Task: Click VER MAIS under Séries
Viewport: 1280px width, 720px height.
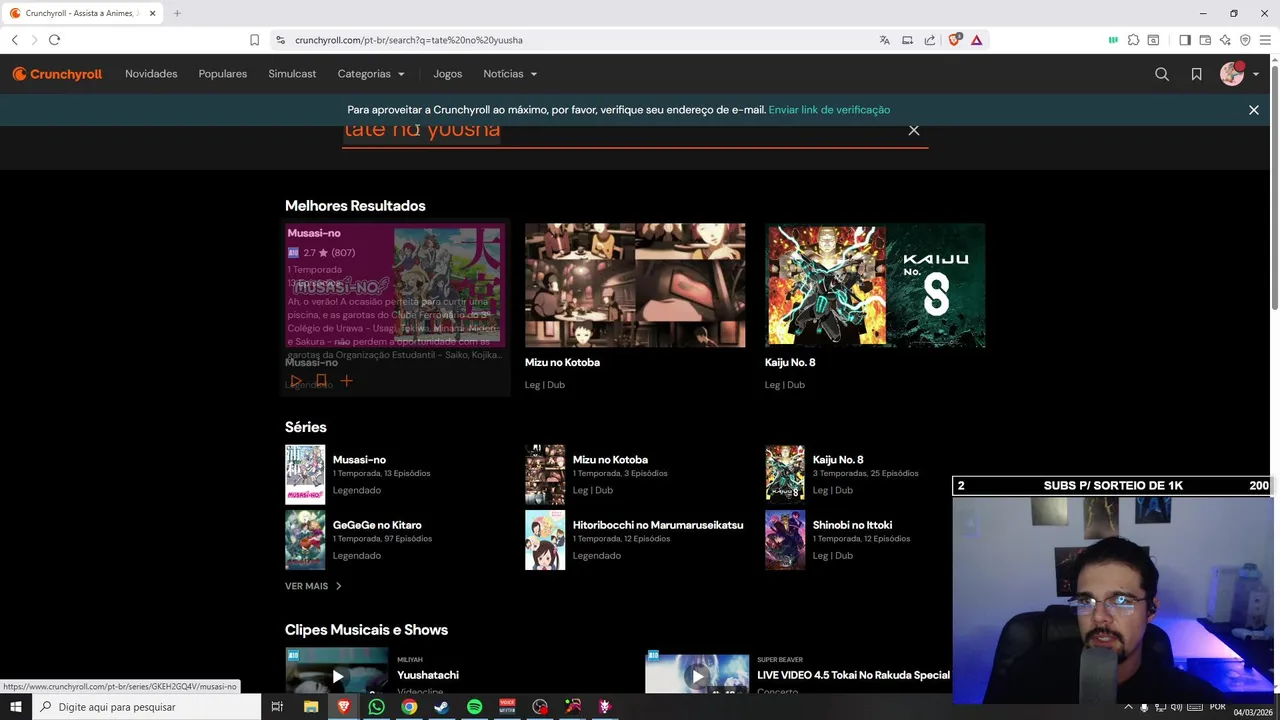Action: [313, 586]
